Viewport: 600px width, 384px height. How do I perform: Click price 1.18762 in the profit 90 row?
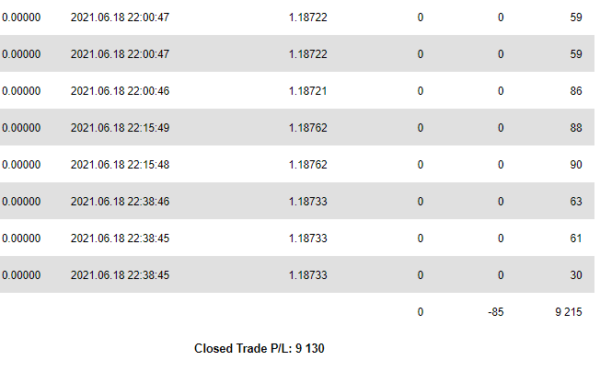(x=308, y=164)
